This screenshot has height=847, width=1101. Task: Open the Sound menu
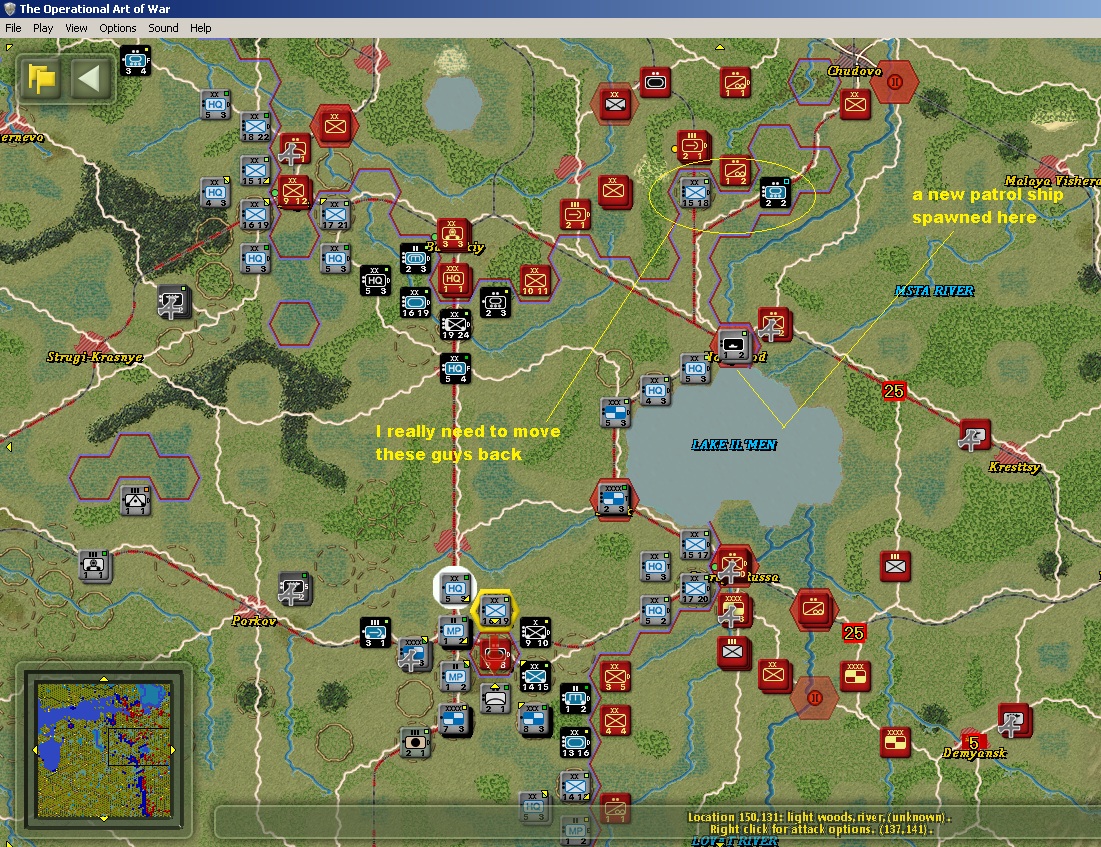tap(163, 28)
